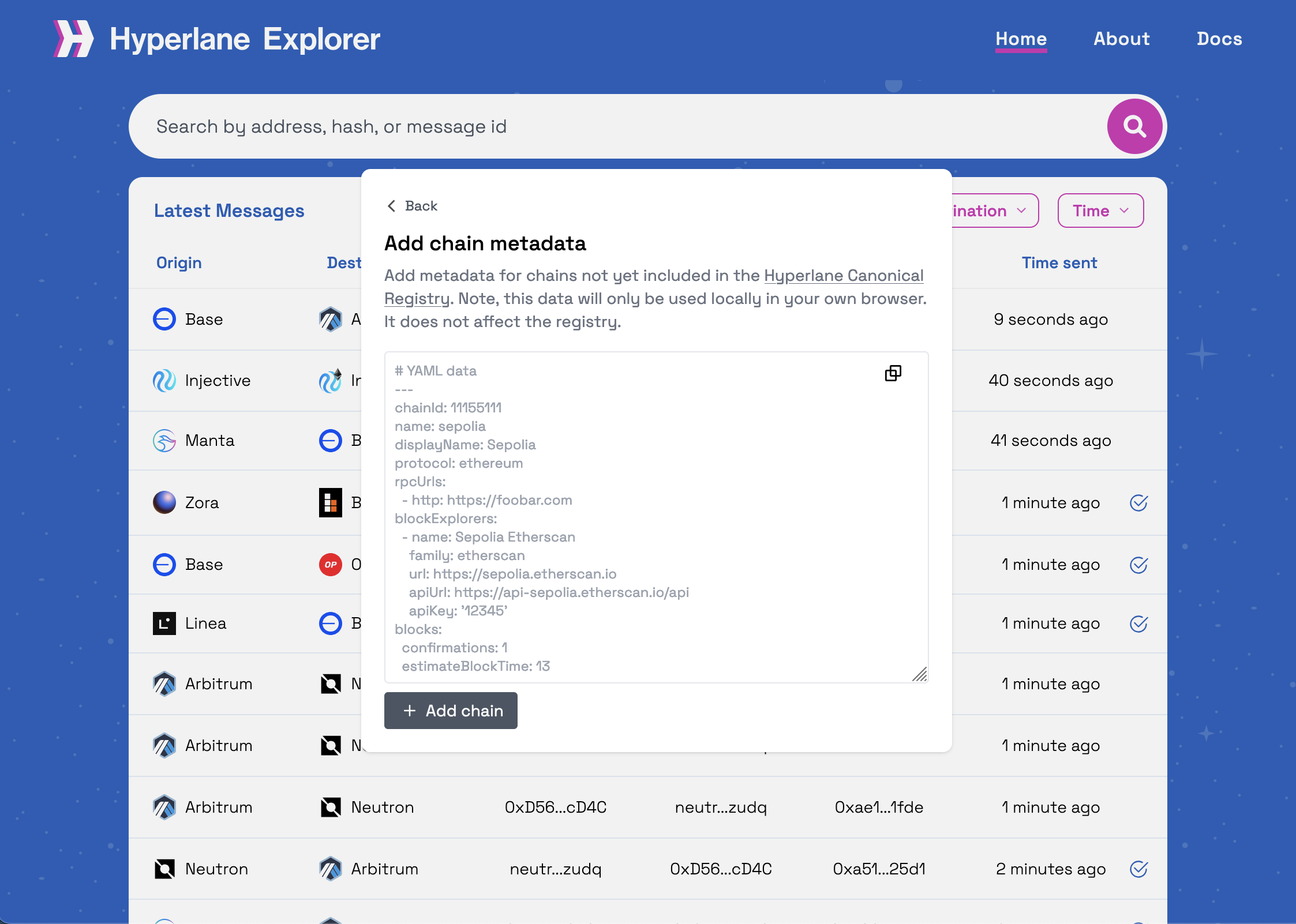Go Back from Add chain metadata
1296x924 pixels.
412,206
